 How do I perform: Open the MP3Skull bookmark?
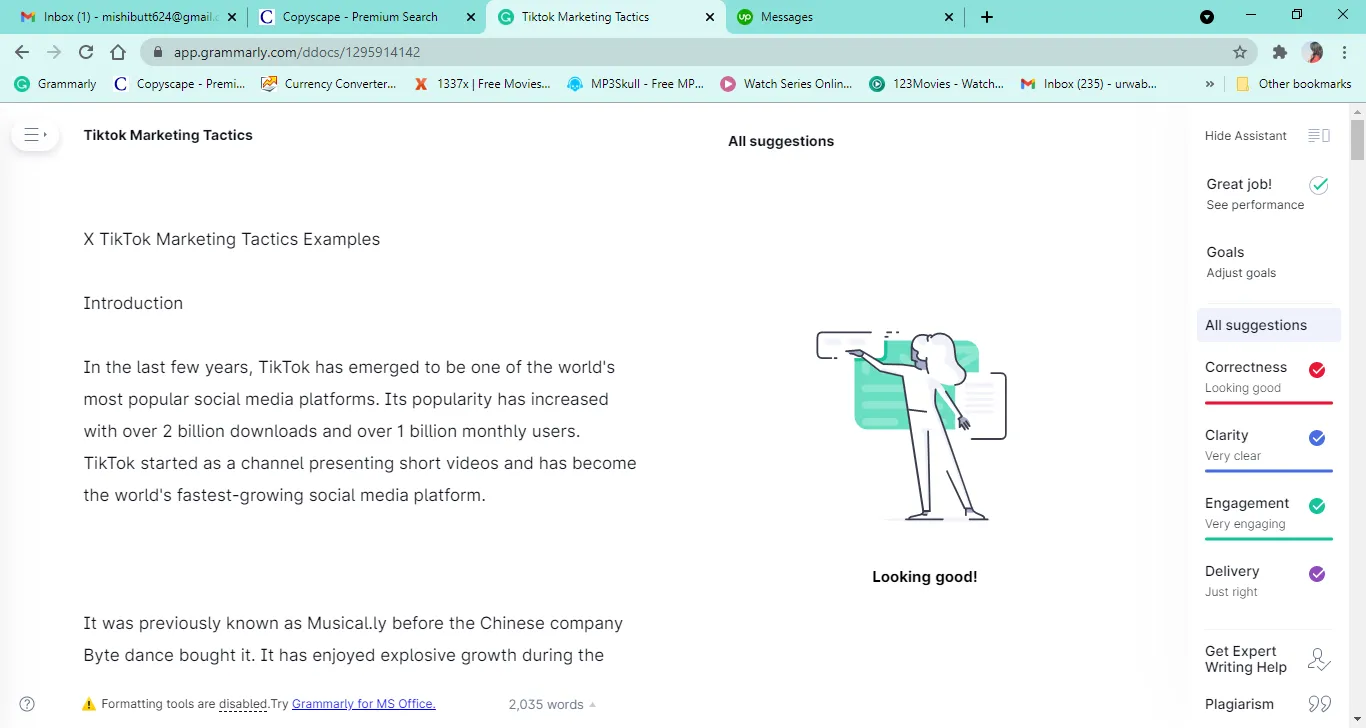[636, 84]
